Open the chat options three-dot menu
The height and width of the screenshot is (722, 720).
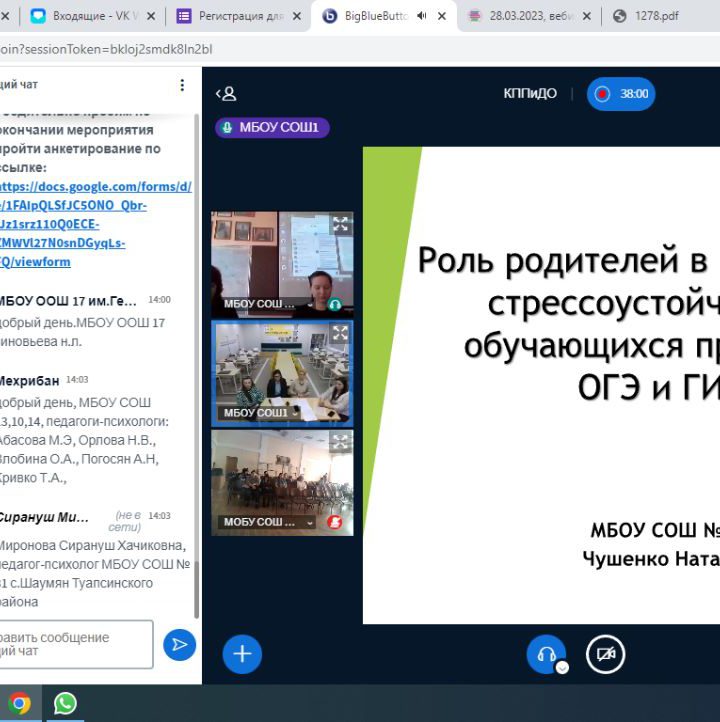pos(182,85)
